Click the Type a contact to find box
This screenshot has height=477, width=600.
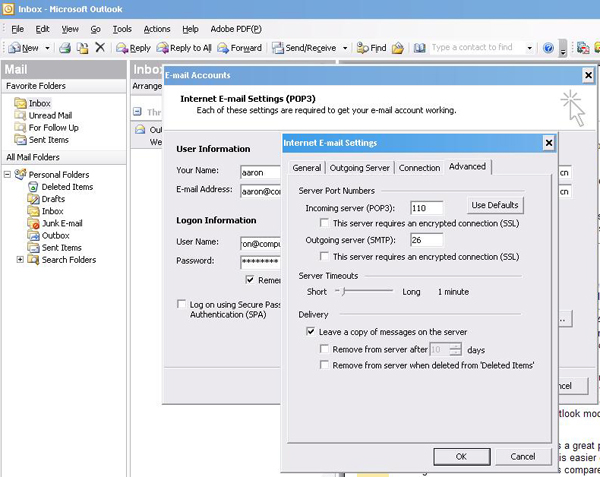click(476, 47)
